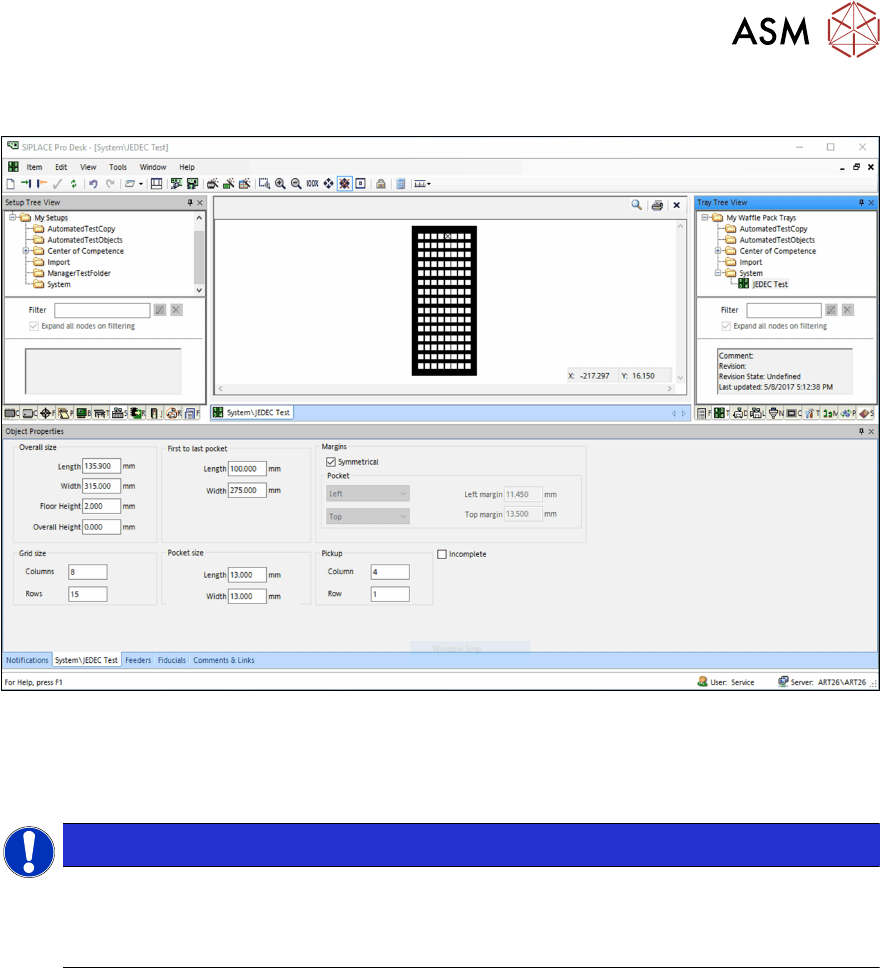Click the graphic view horizontal scrollbar
The height and width of the screenshot is (968, 880).
click(445, 388)
